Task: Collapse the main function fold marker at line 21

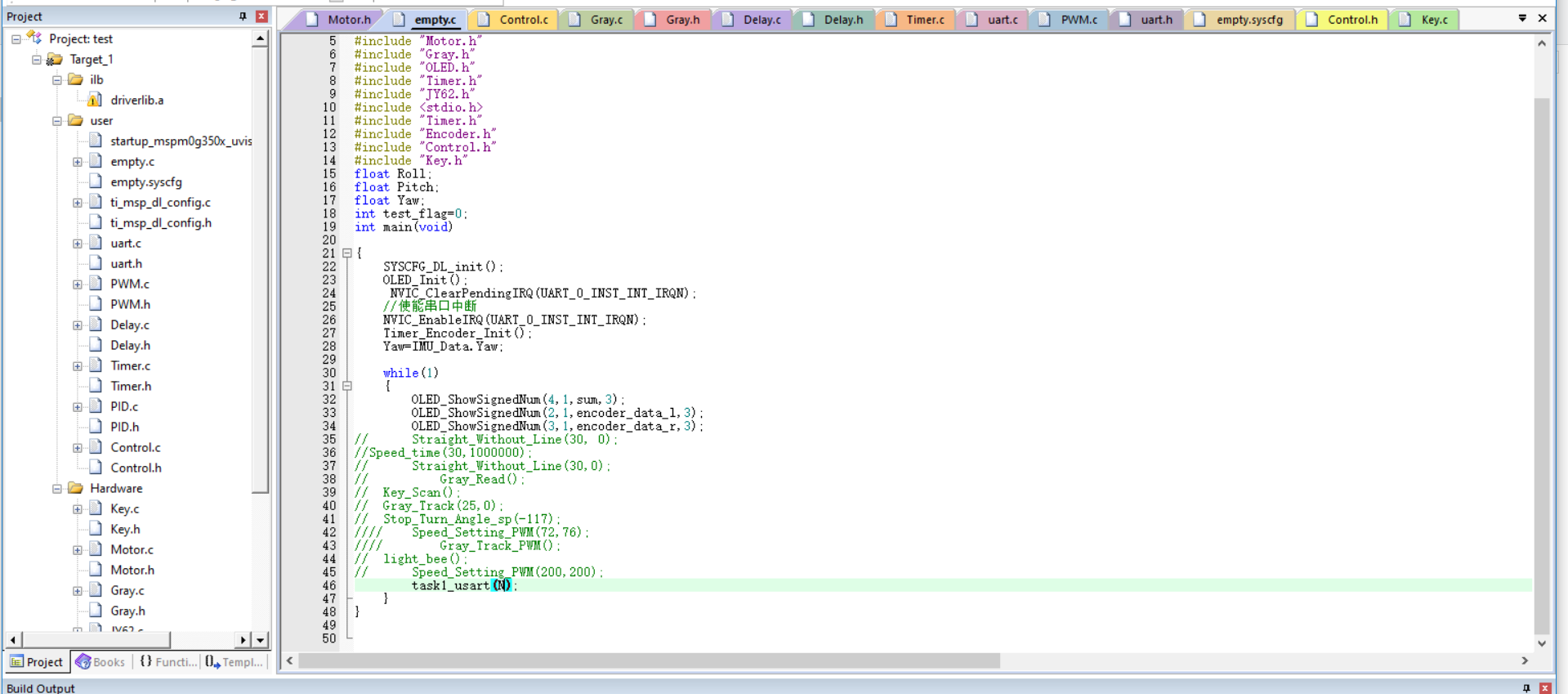Action: pos(347,253)
